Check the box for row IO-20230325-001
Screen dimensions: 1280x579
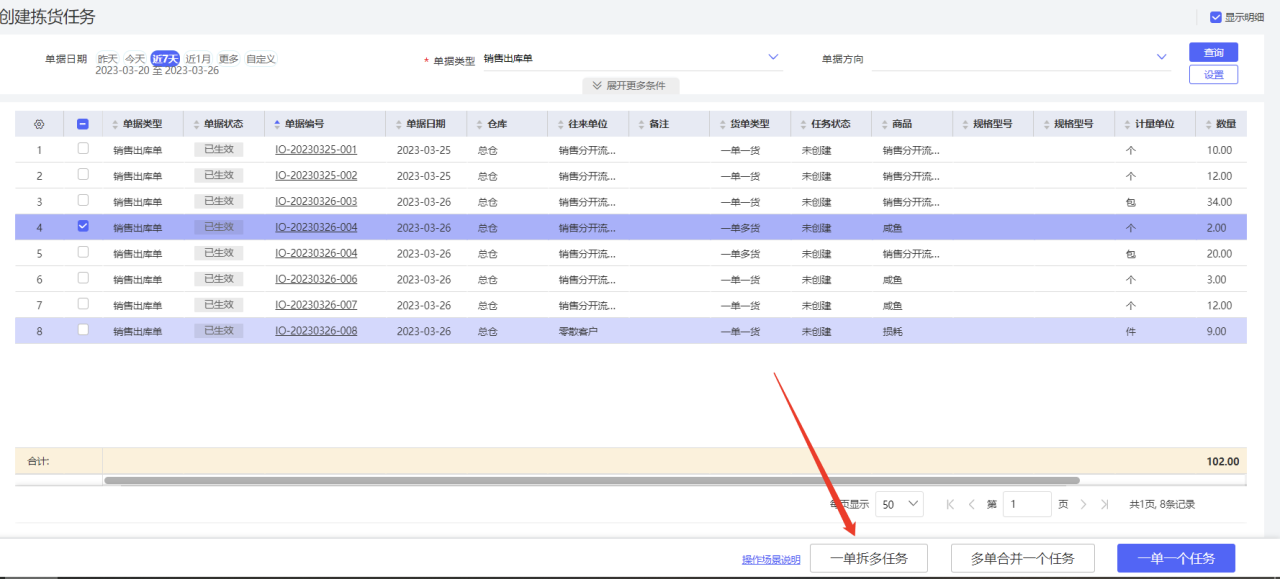[83, 149]
